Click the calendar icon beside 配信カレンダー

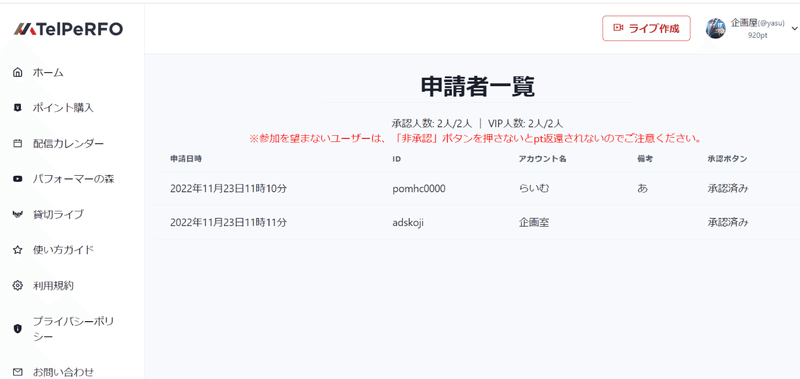click(x=18, y=143)
